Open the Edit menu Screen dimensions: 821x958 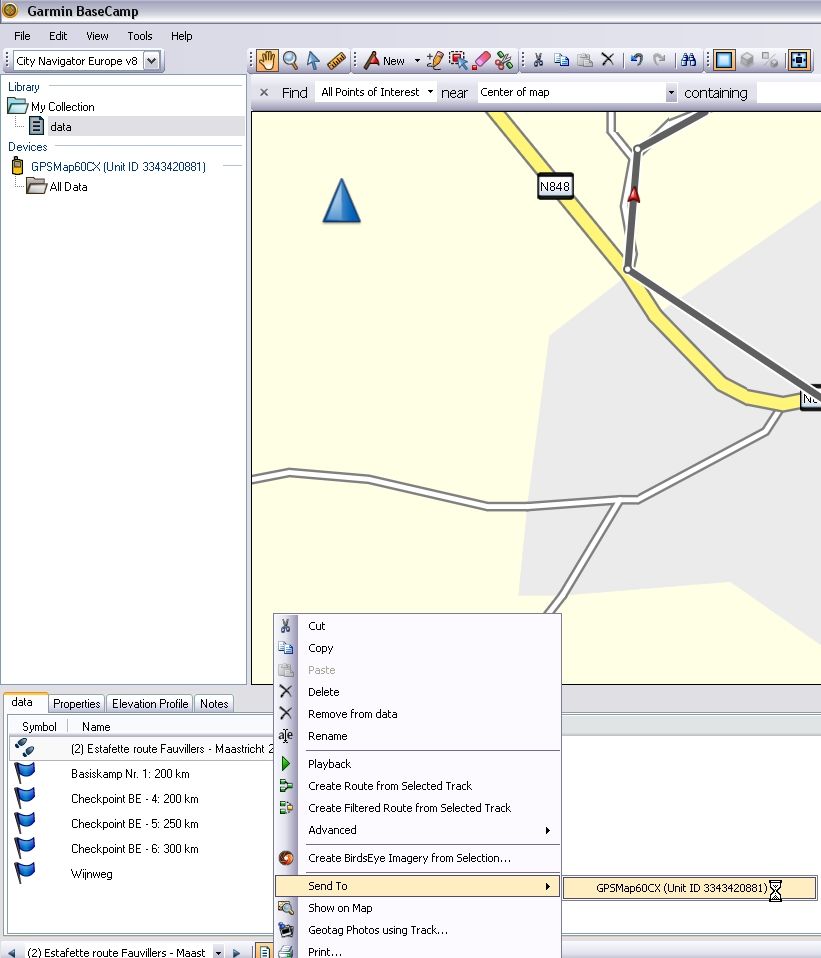click(x=58, y=36)
